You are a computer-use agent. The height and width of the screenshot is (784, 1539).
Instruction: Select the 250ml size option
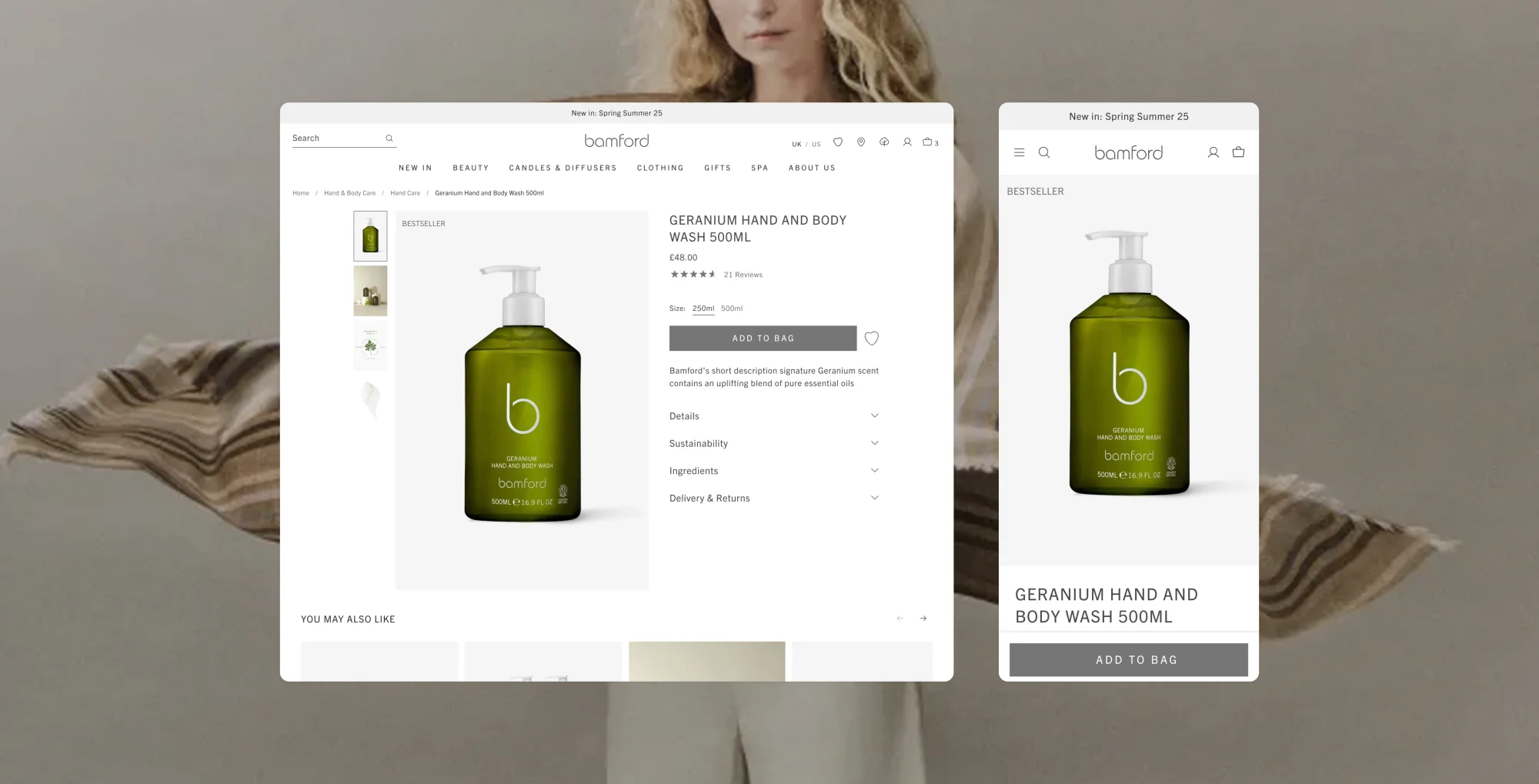point(703,308)
